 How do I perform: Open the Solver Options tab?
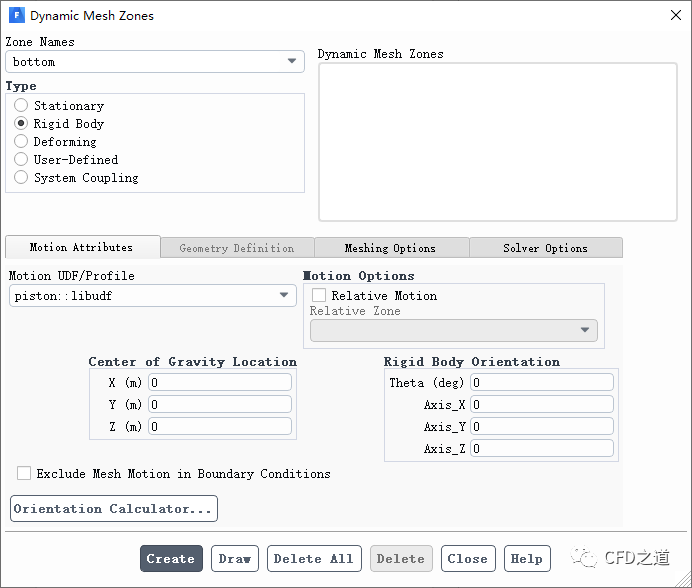coord(545,248)
